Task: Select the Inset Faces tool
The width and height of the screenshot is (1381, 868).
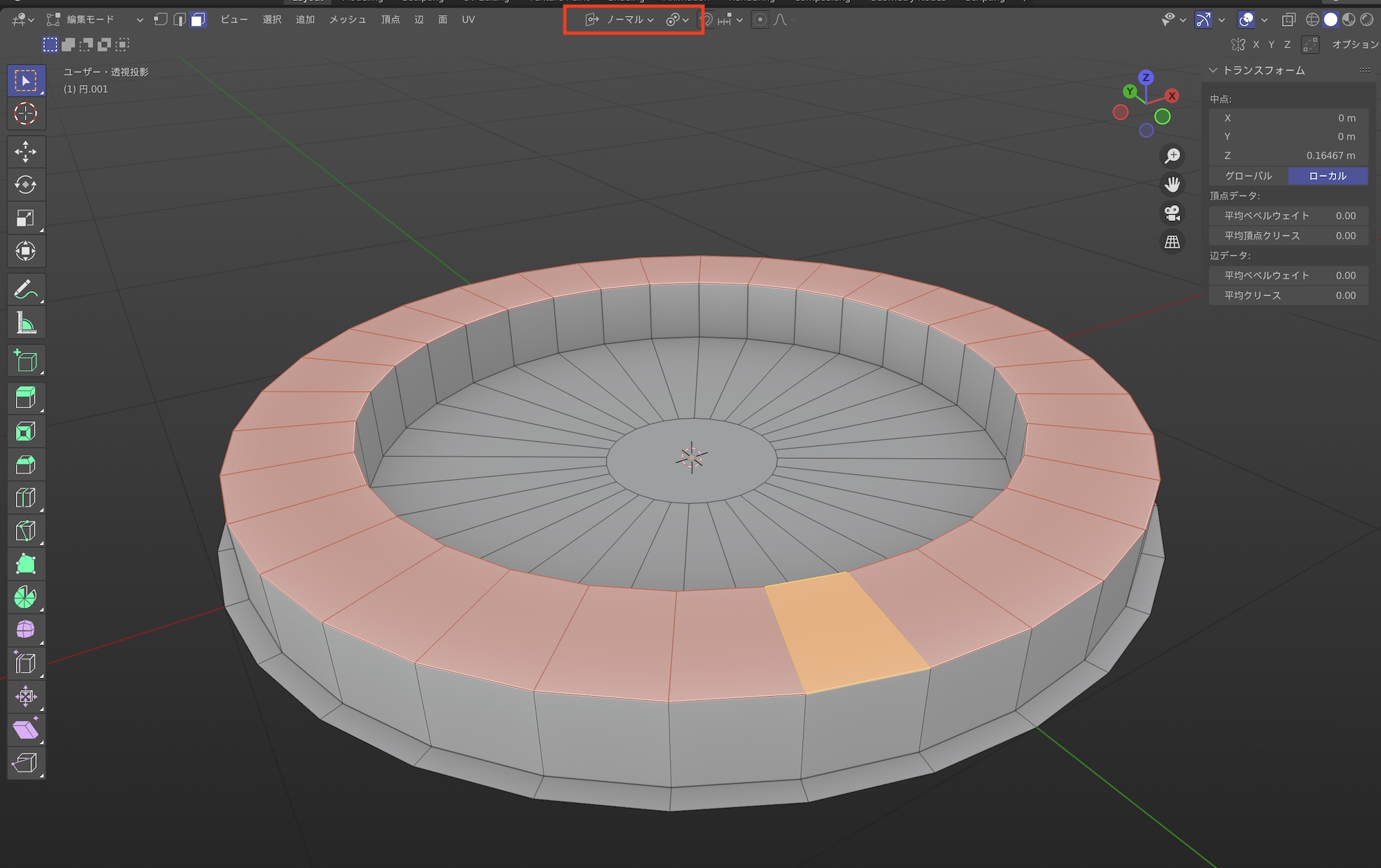Action: coord(26,432)
